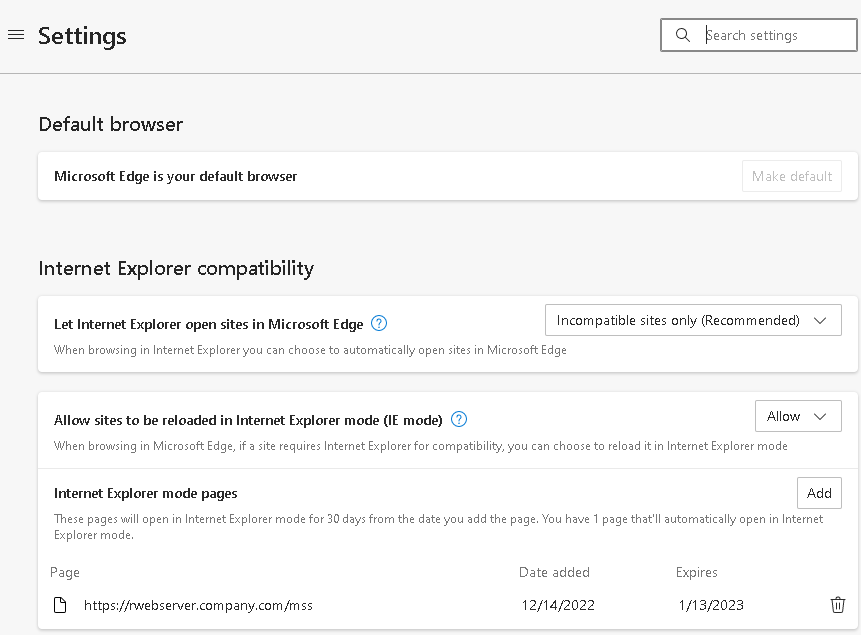Click the search magnifier icon
Viewport: 861px width, 635px height.
click(x=683, y=34)
